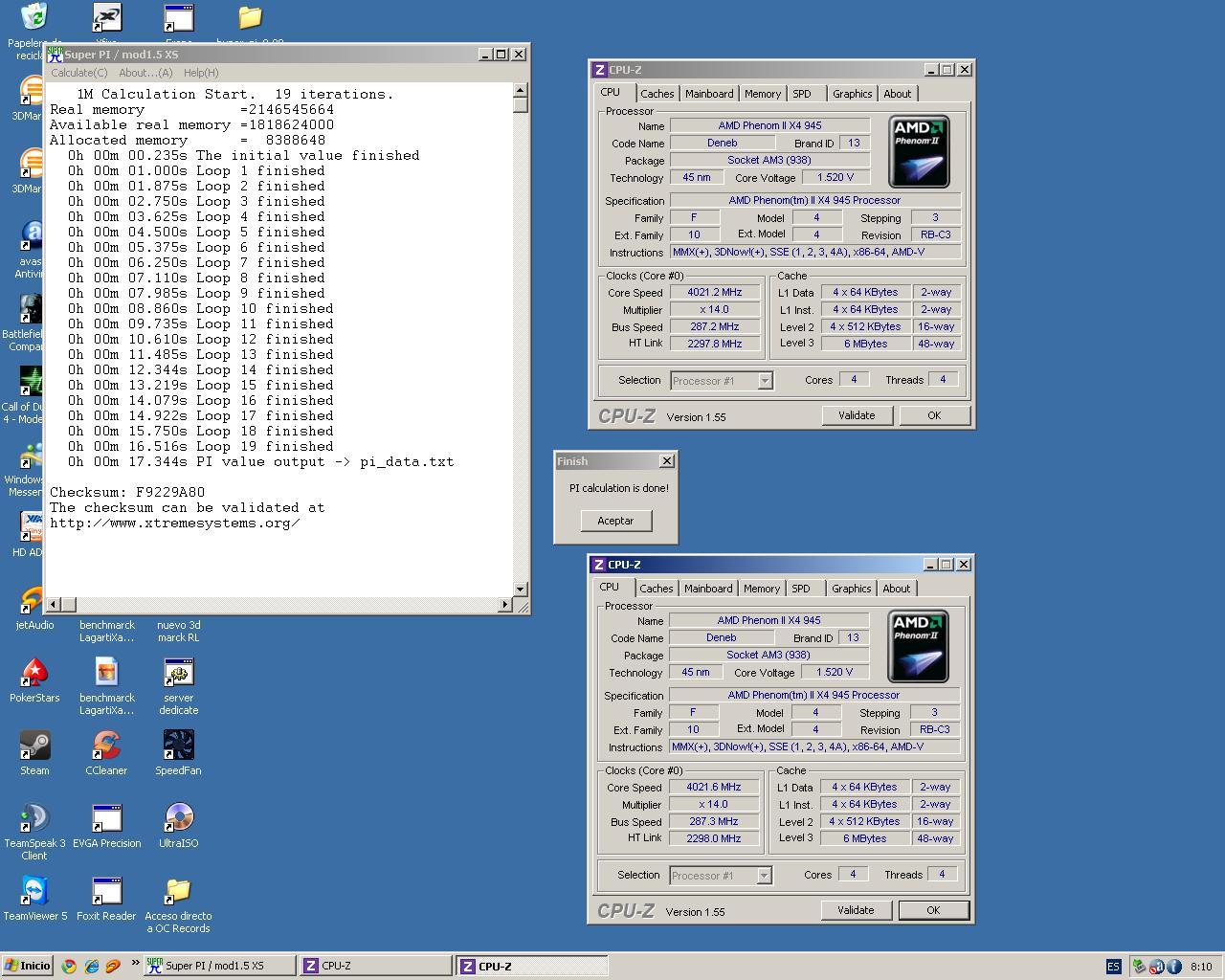Switch to Caches tab in upper CPU-Z
This screenshot has width=1225, height=980.
[657, 94]
